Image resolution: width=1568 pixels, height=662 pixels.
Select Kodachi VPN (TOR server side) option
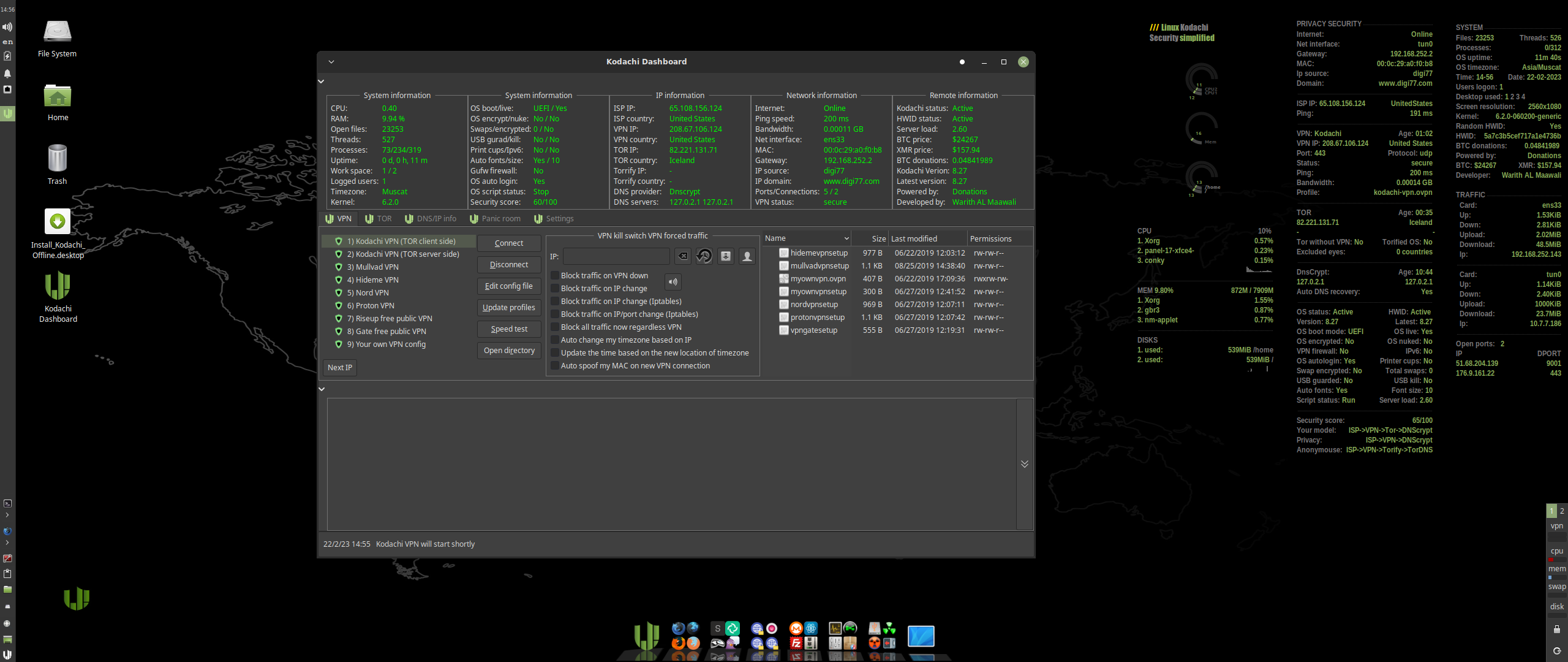pyautogui.click(x=399, y=254)
